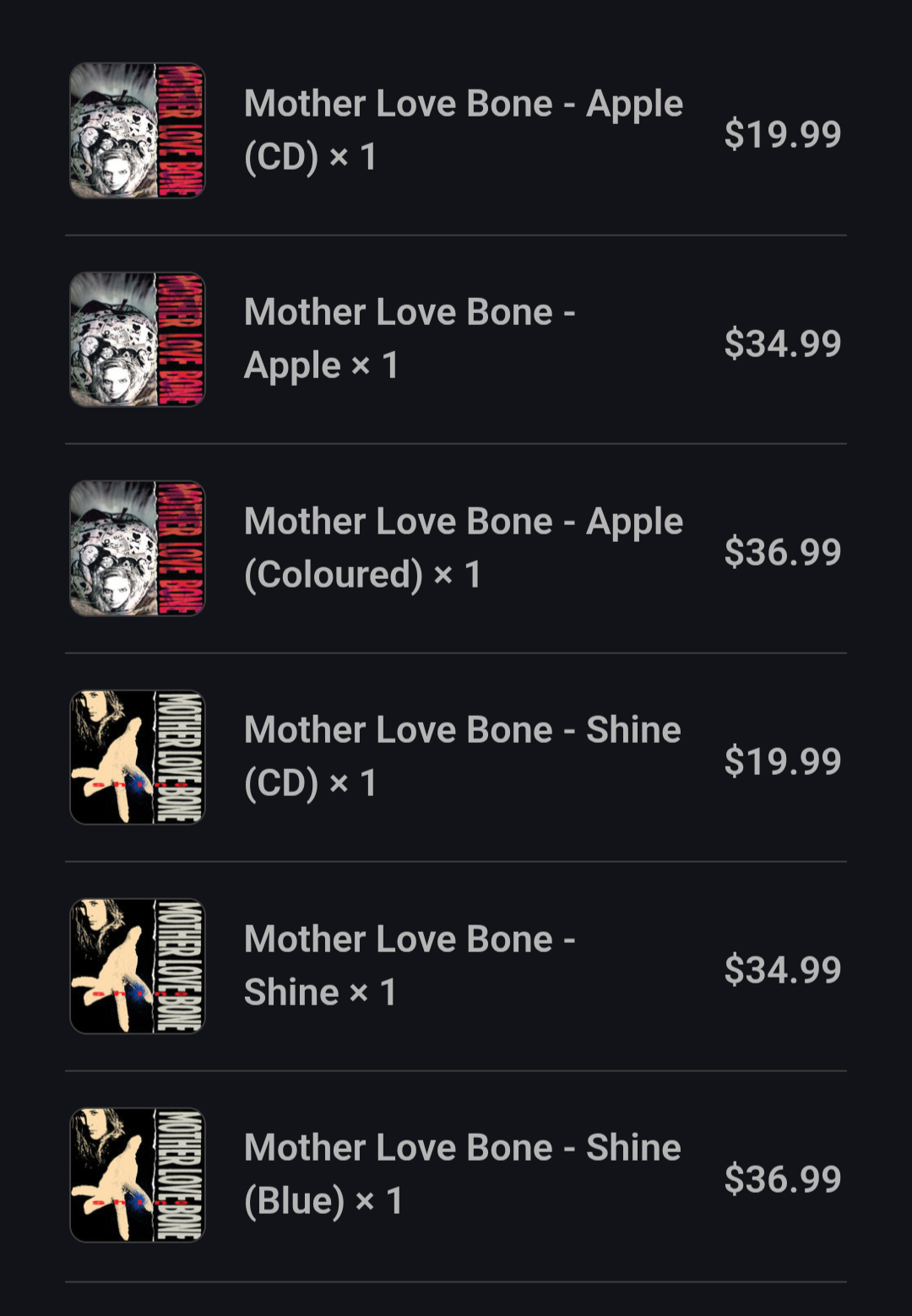Viewport: 912px width, 1316px height.
Task: Tap the $19.99 price for Apple (CD)
Action: tap(783, 134)
